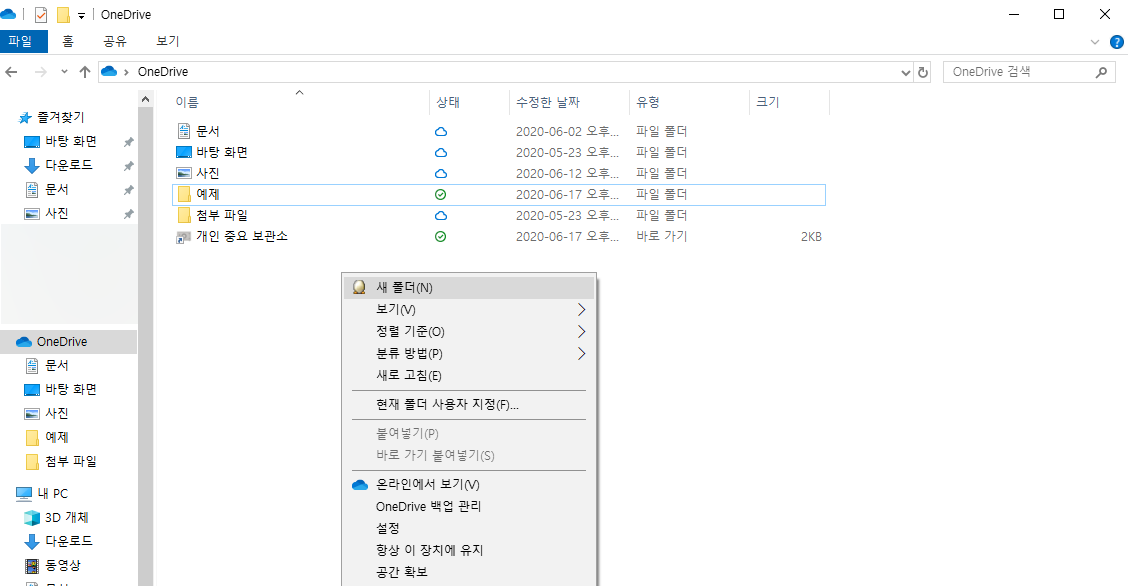This screenshot has width=1142, height=586.
Task: Open 문서 under 즐겨찾기
Action: pyautogui.click(x=56, y=190)
